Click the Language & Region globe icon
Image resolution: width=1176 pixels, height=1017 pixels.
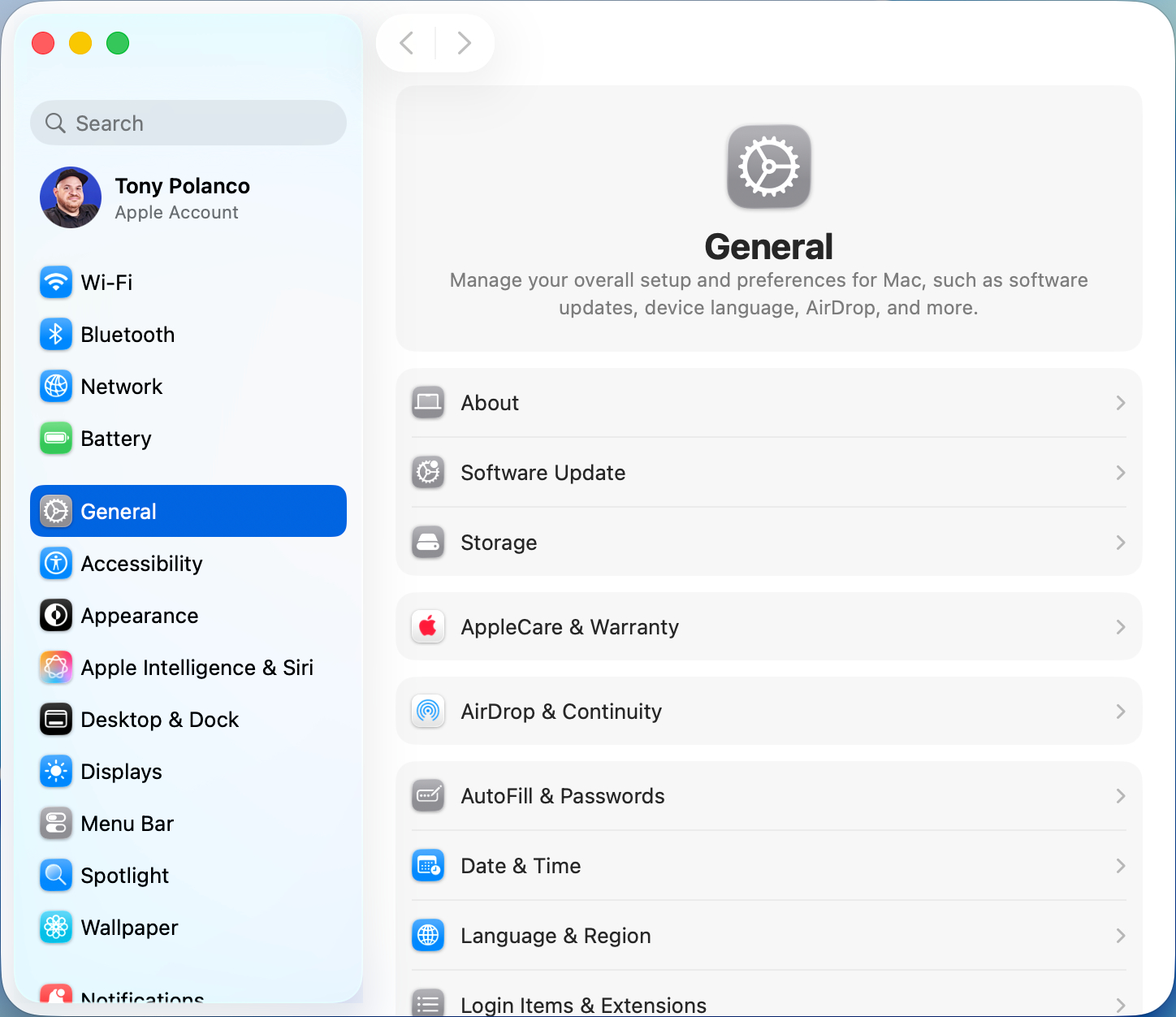(x=428, y=936)
